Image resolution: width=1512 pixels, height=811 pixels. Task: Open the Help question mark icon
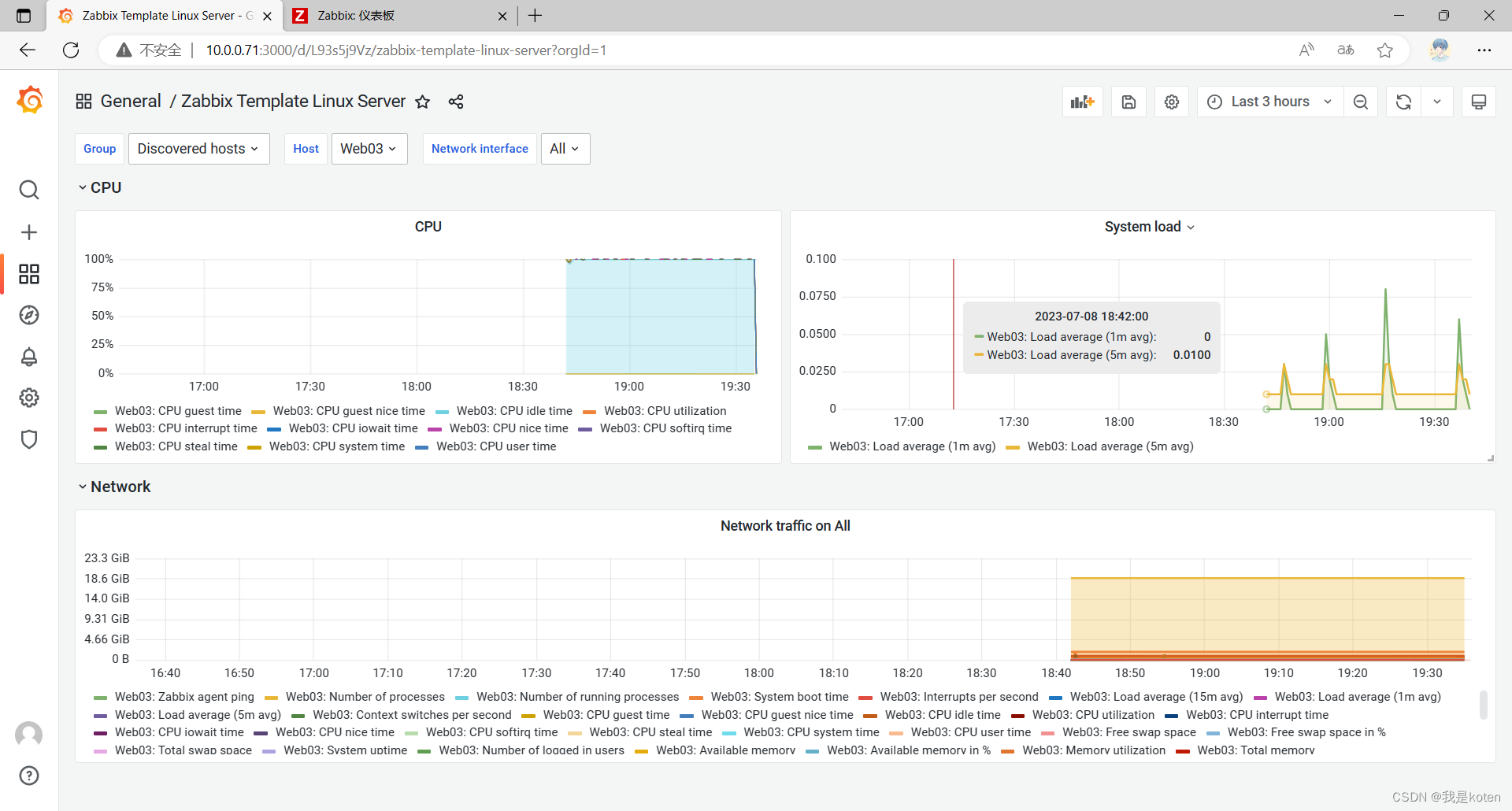click(29, 776)
